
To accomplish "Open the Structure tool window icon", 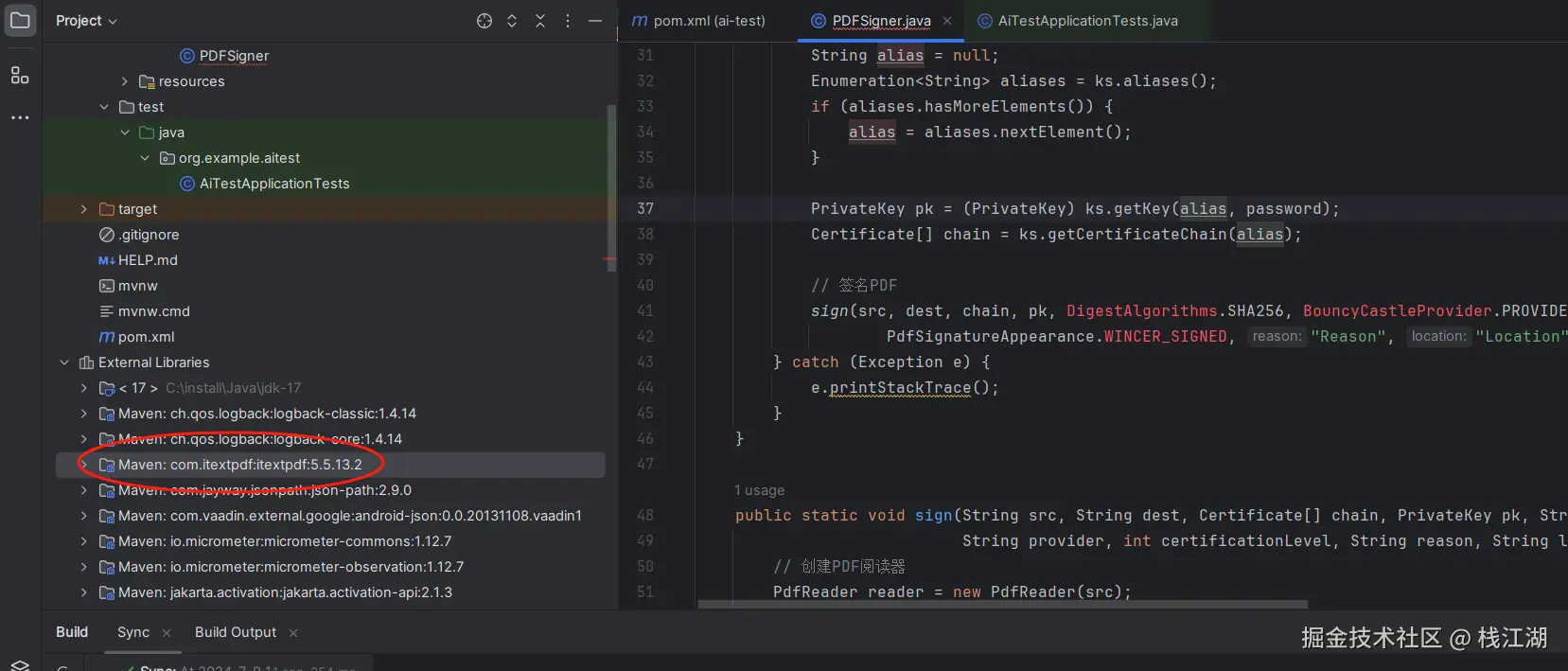I will [20, 75].
